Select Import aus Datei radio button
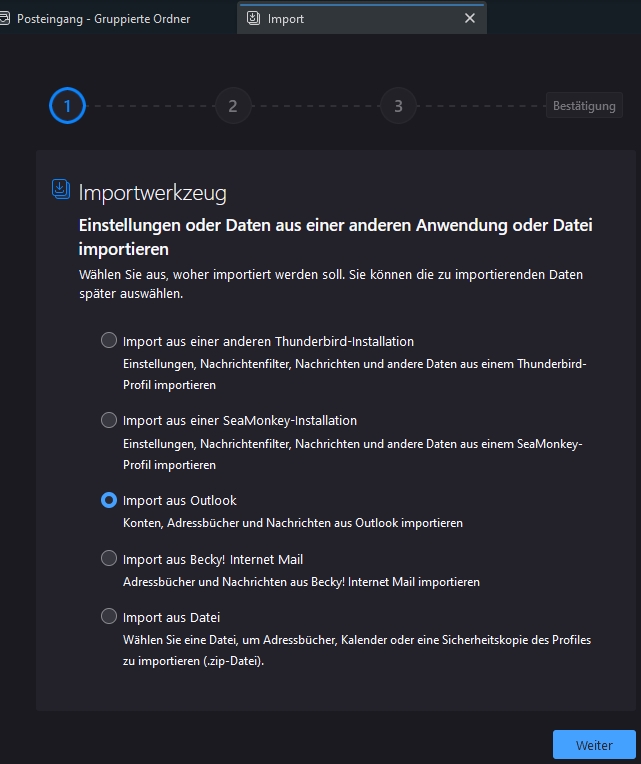 pyautogui.click(x=109, y=617)
